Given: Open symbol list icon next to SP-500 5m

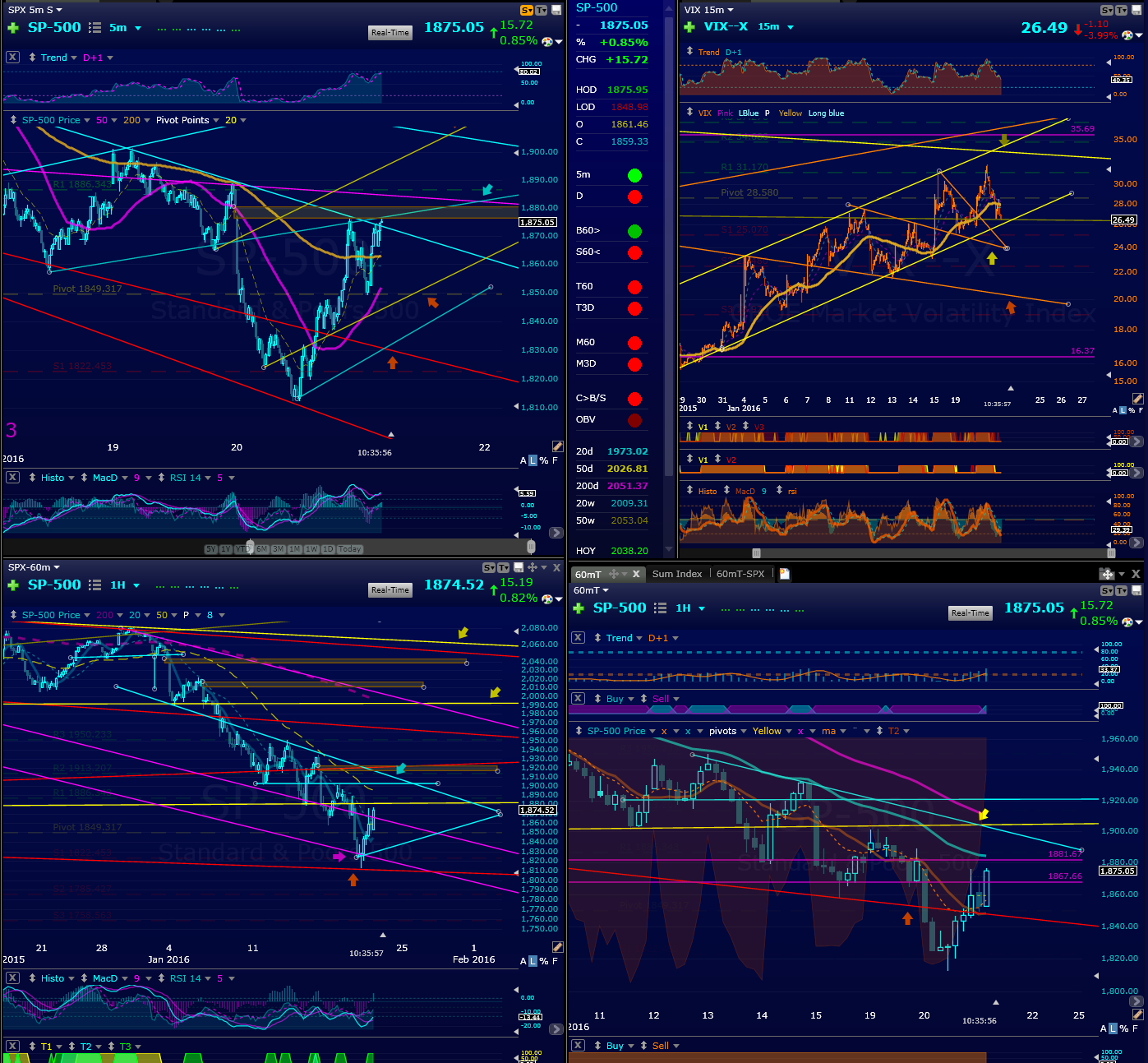Looking at the screenshot, I should point(95,28).
